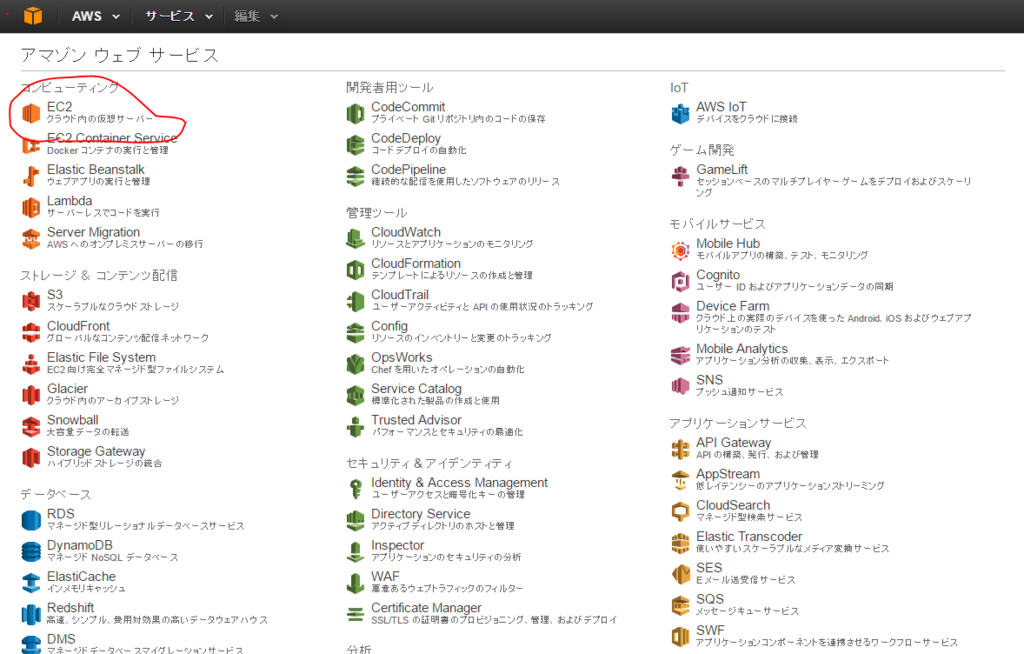Click the Certificate Manager icon
Viewport: 1024px width, 654px height.
(355, 614)
